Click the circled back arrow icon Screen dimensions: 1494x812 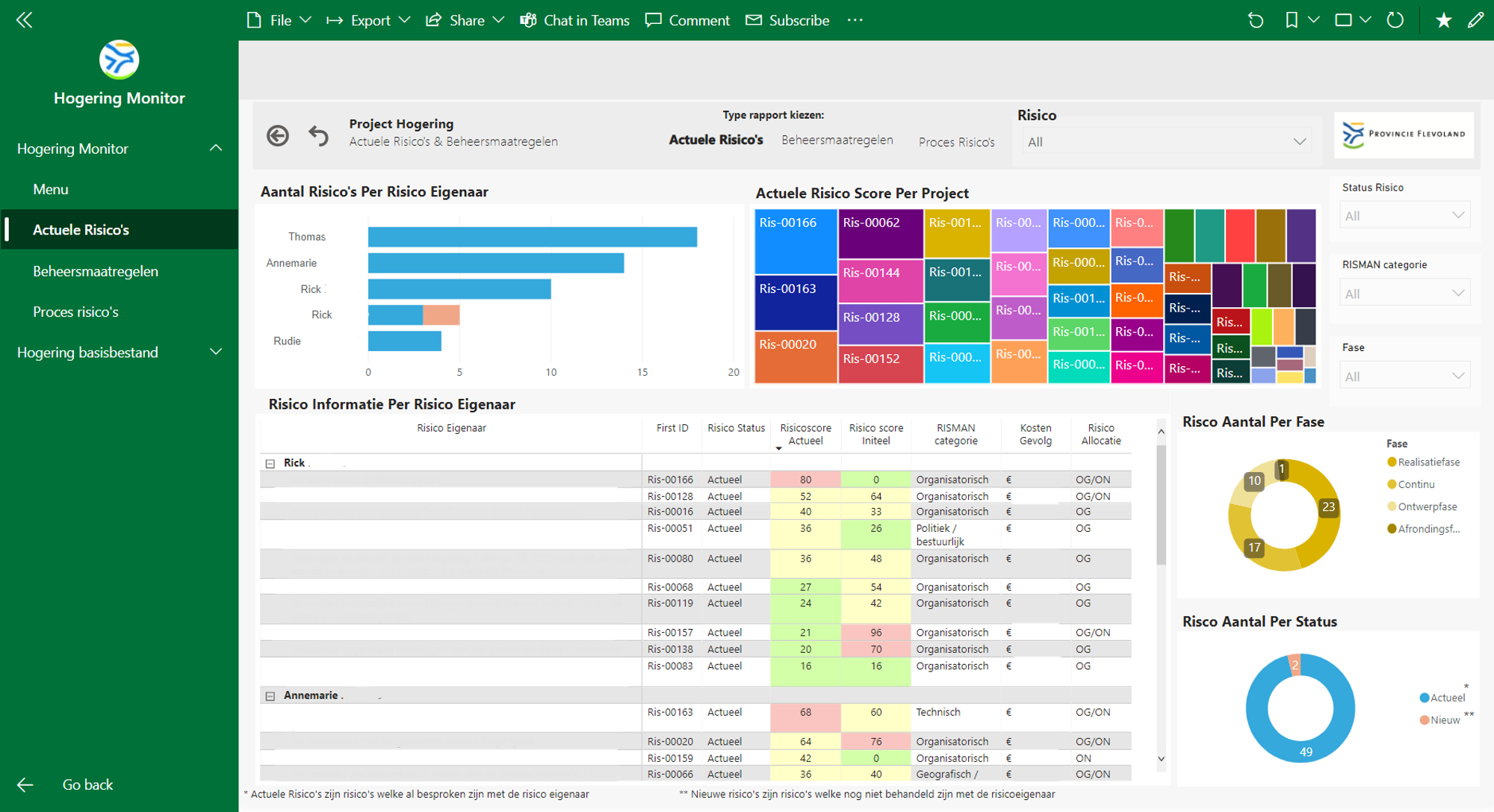click(x=278, y=135)
